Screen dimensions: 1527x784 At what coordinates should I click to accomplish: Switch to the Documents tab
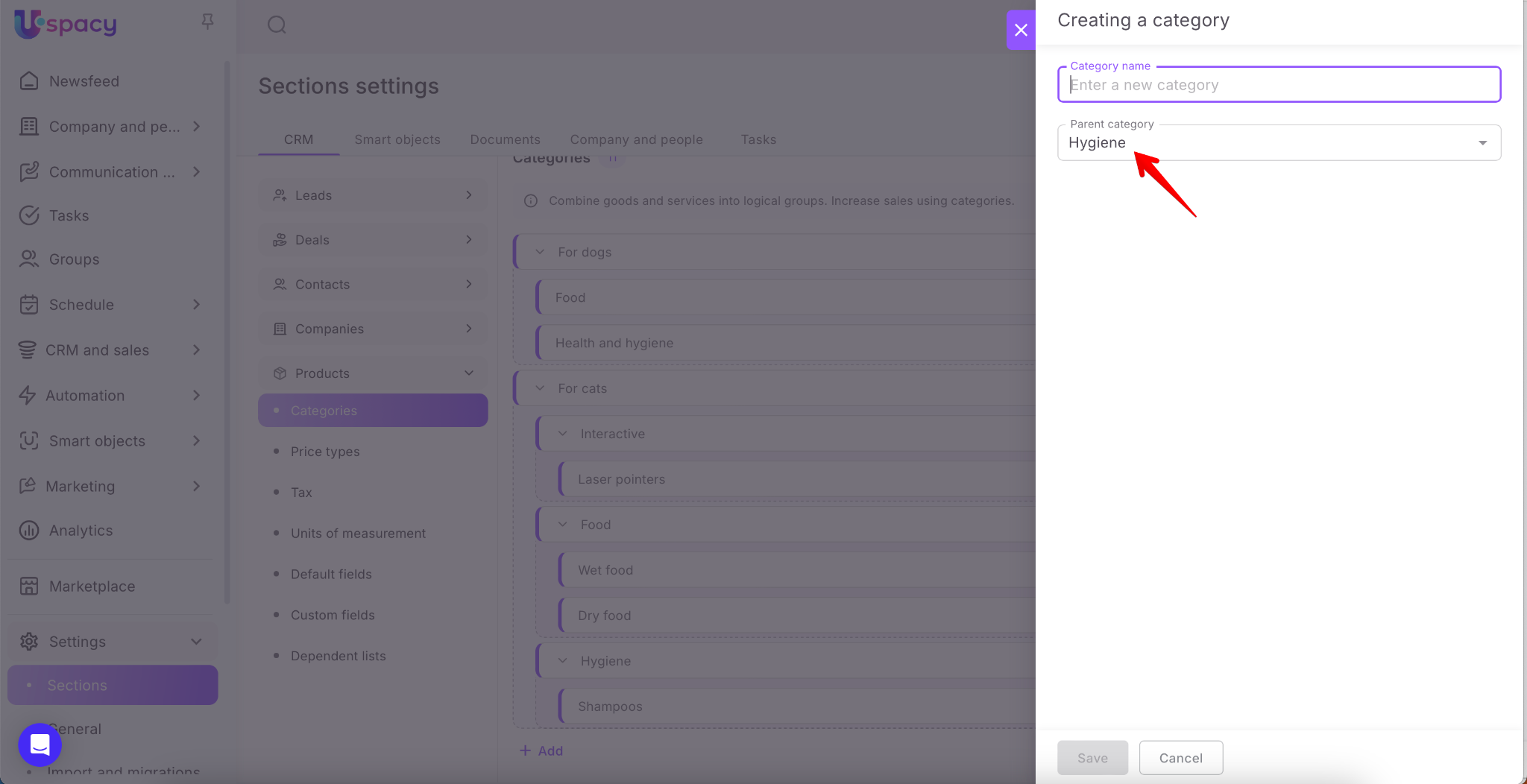(x=505, y=139)
